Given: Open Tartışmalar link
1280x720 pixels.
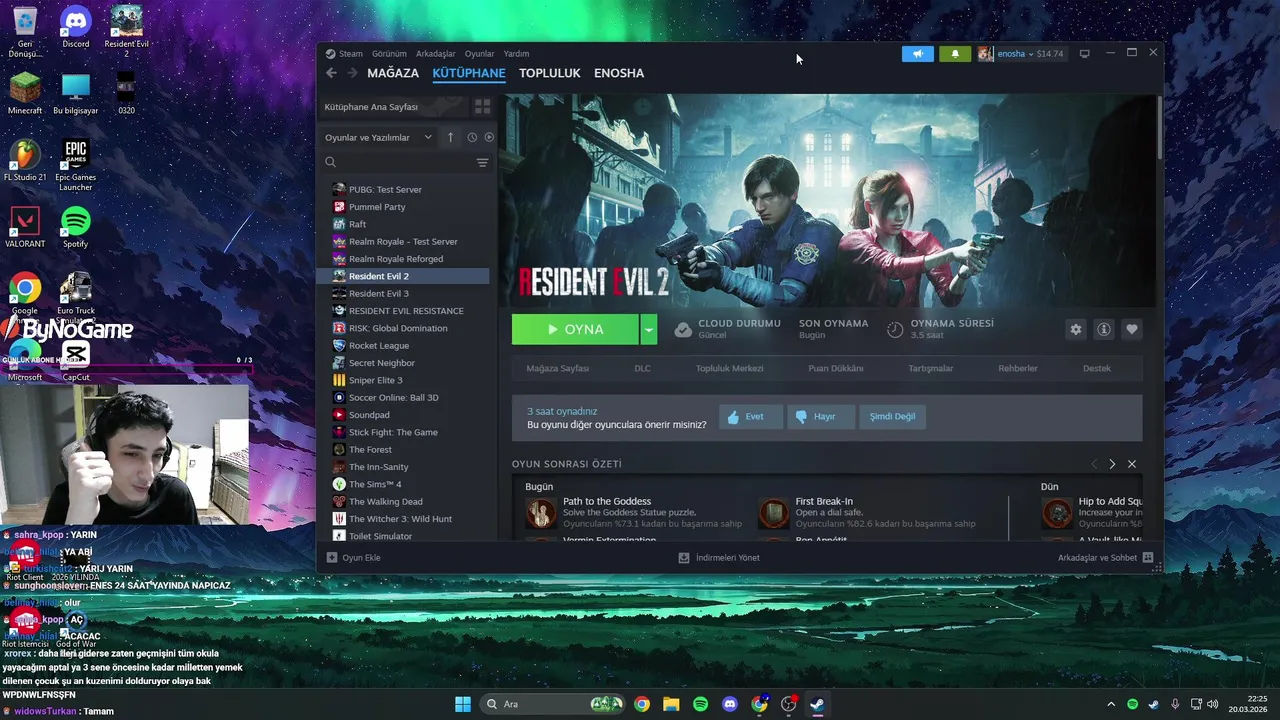Looking at the screenshot, I should click(930, 368).
